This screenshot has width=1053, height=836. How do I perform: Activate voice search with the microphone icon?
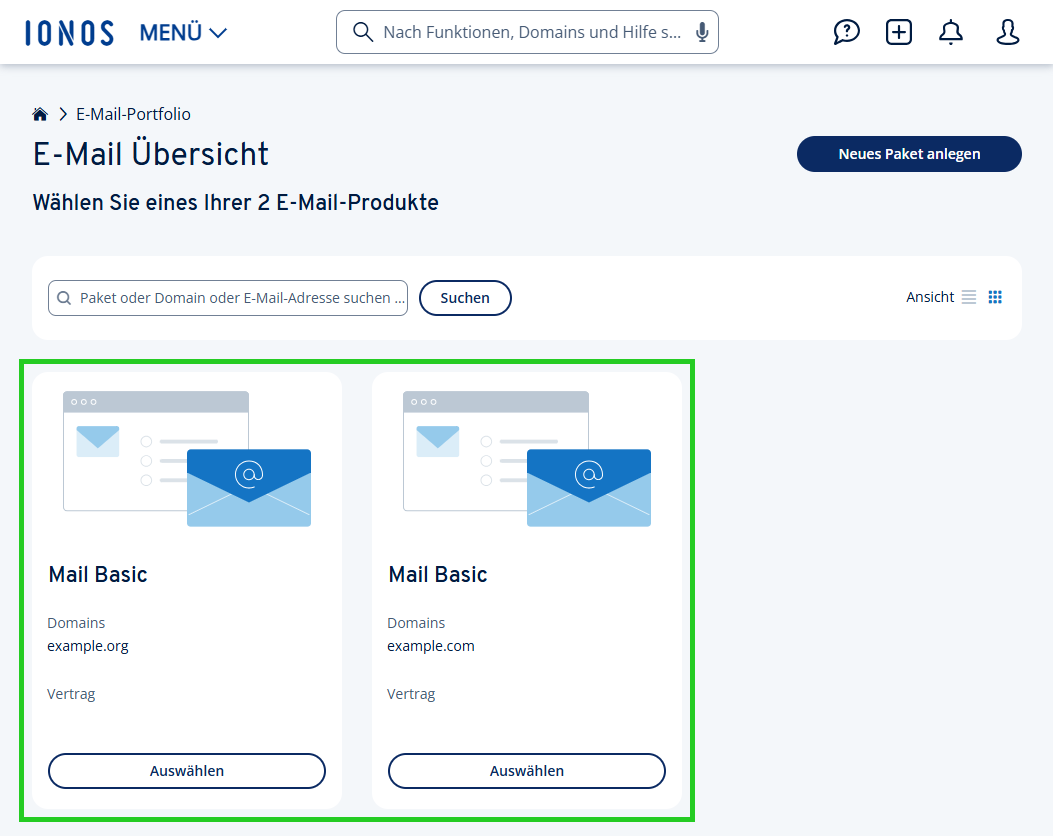tap(701, 31)
